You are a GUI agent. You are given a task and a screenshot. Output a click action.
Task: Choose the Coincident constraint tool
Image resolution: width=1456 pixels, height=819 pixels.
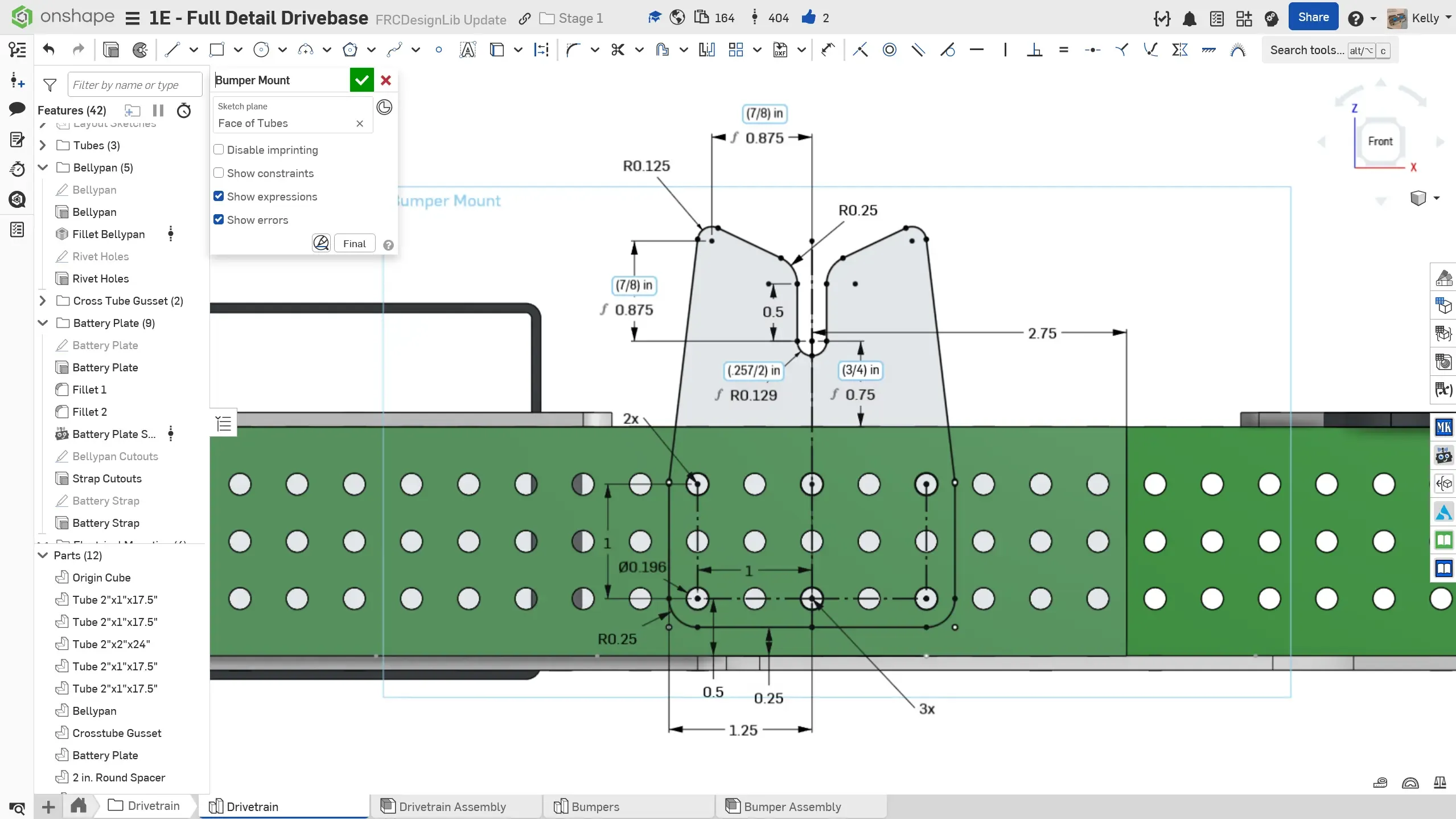coord(860,50)
